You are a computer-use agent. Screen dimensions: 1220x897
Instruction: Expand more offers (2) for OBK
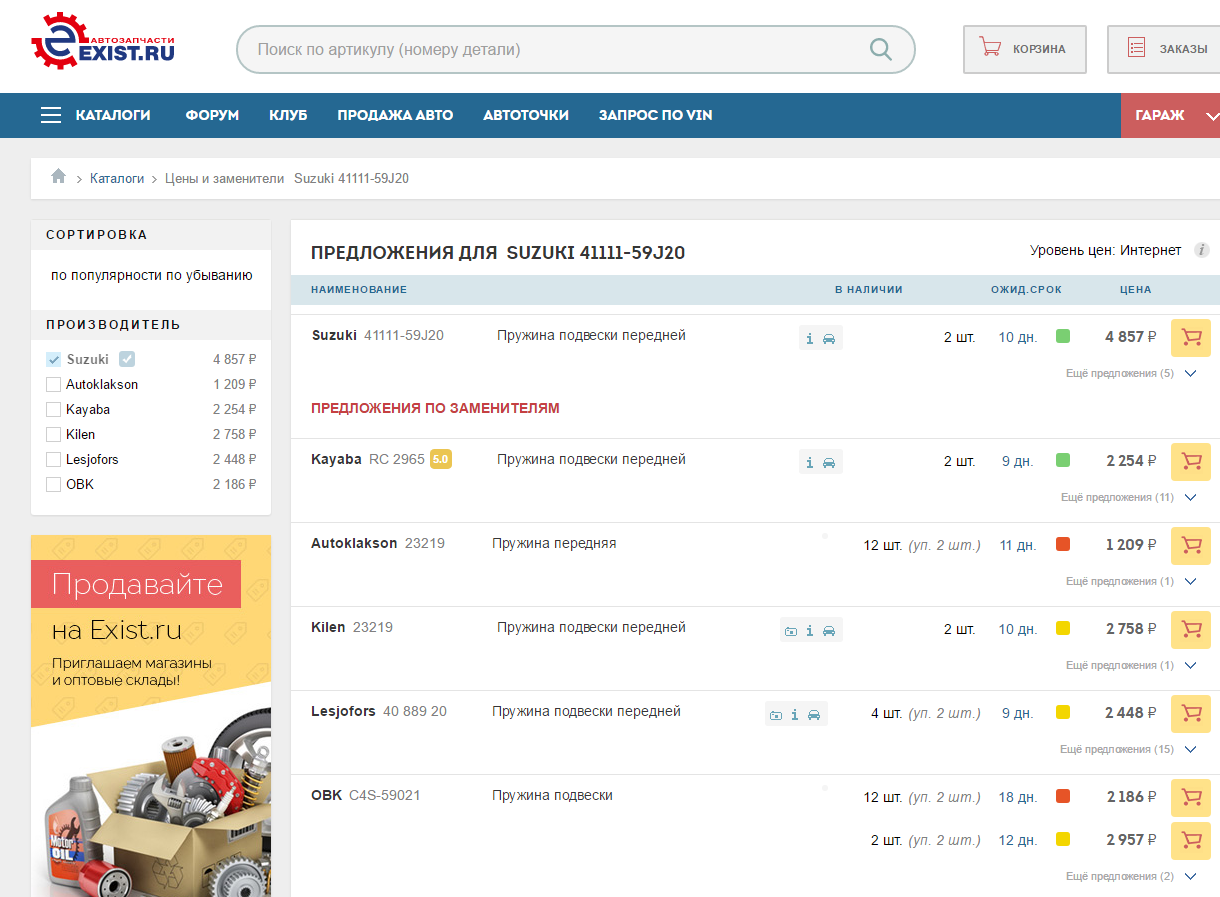1131,876
